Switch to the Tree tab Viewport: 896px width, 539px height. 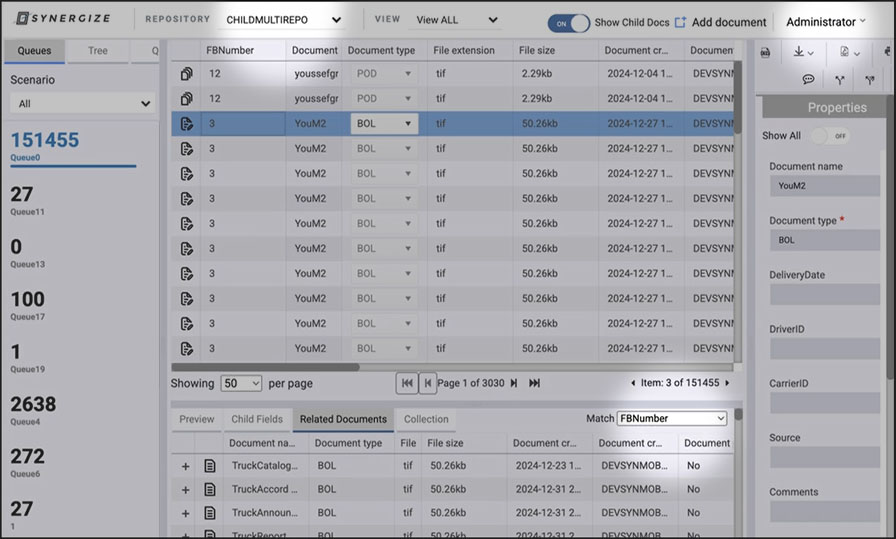pos(98,51)
